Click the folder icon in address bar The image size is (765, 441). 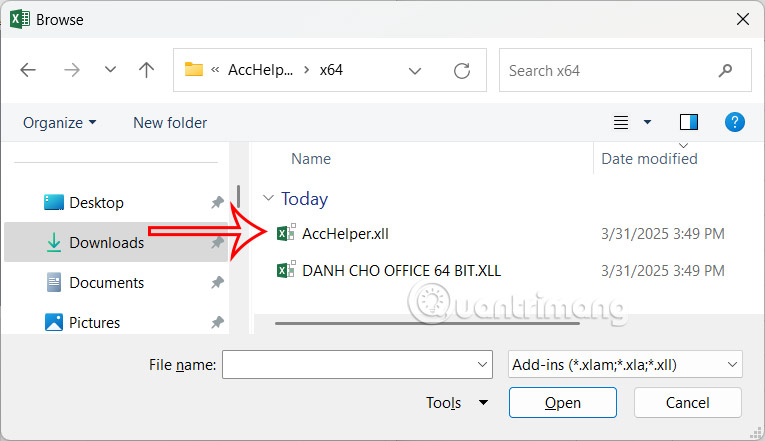194,69
